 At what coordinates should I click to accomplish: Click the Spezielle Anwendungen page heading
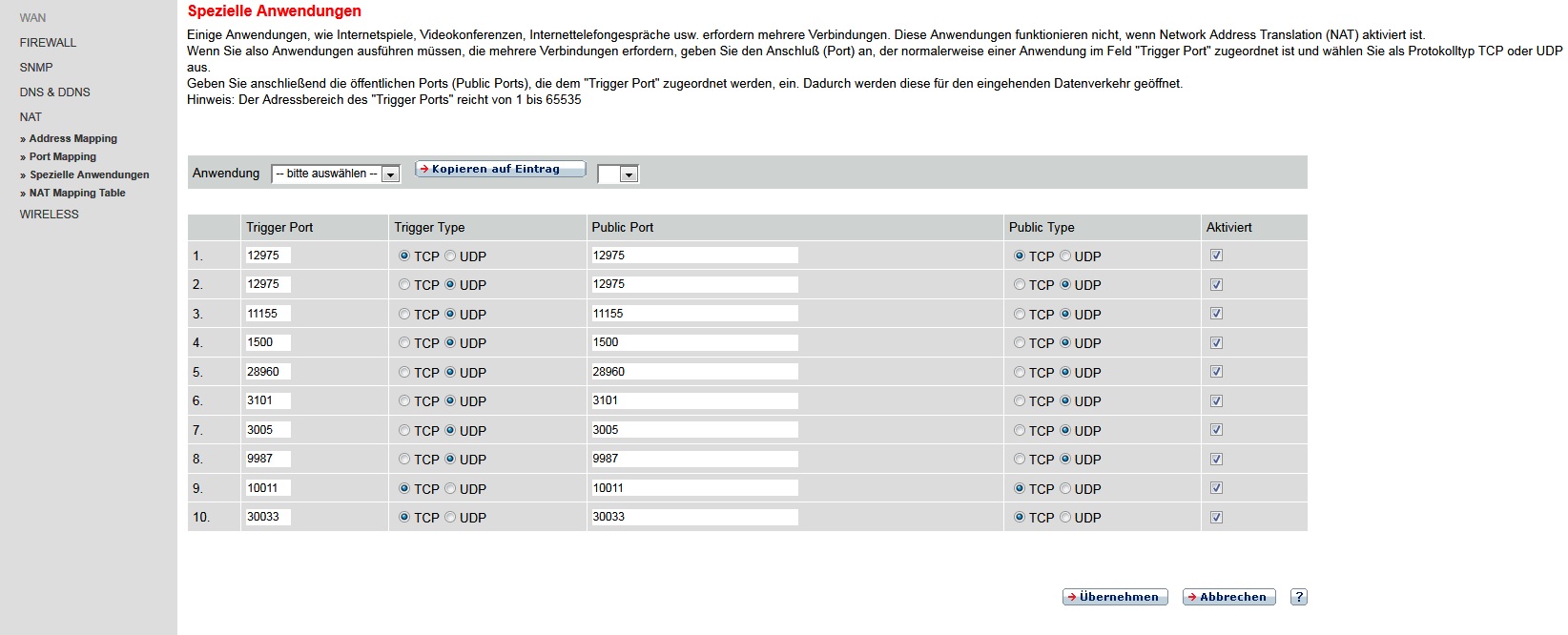point(274,11)
